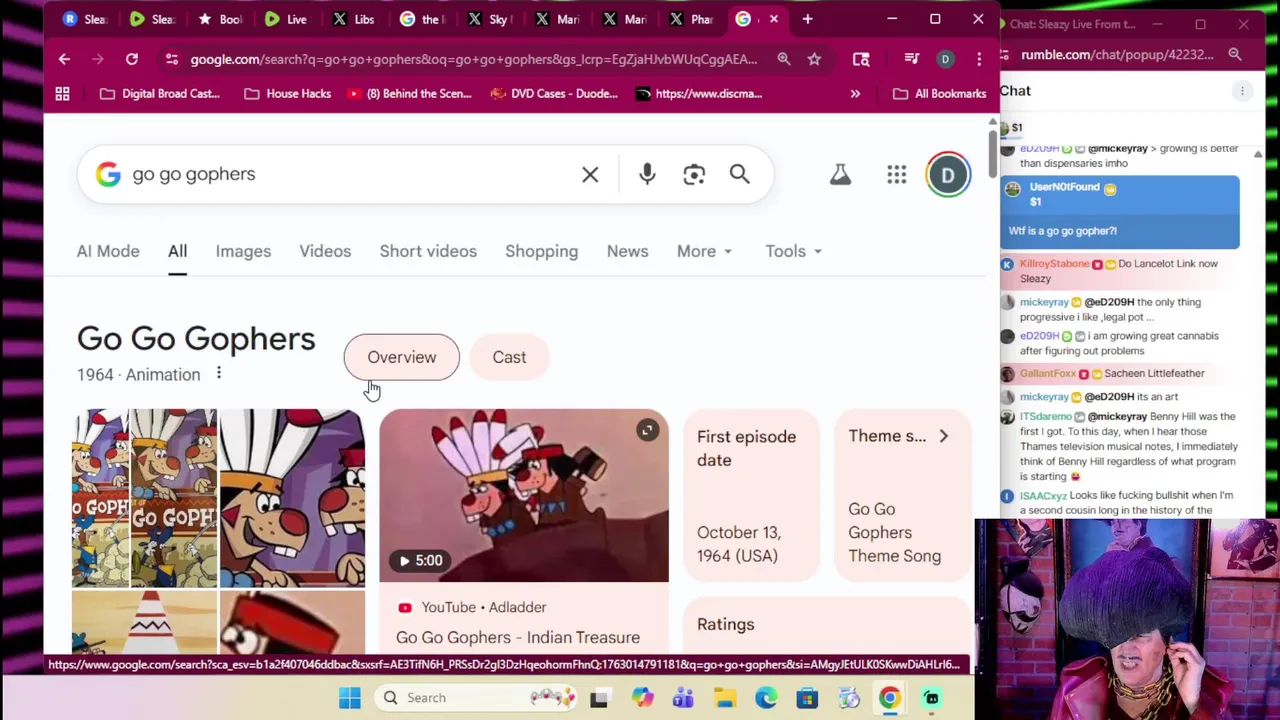Open the Rumble chat options menu
Screen dimensions: 1280x720
pyautogui.click(x=1242, y=91)
